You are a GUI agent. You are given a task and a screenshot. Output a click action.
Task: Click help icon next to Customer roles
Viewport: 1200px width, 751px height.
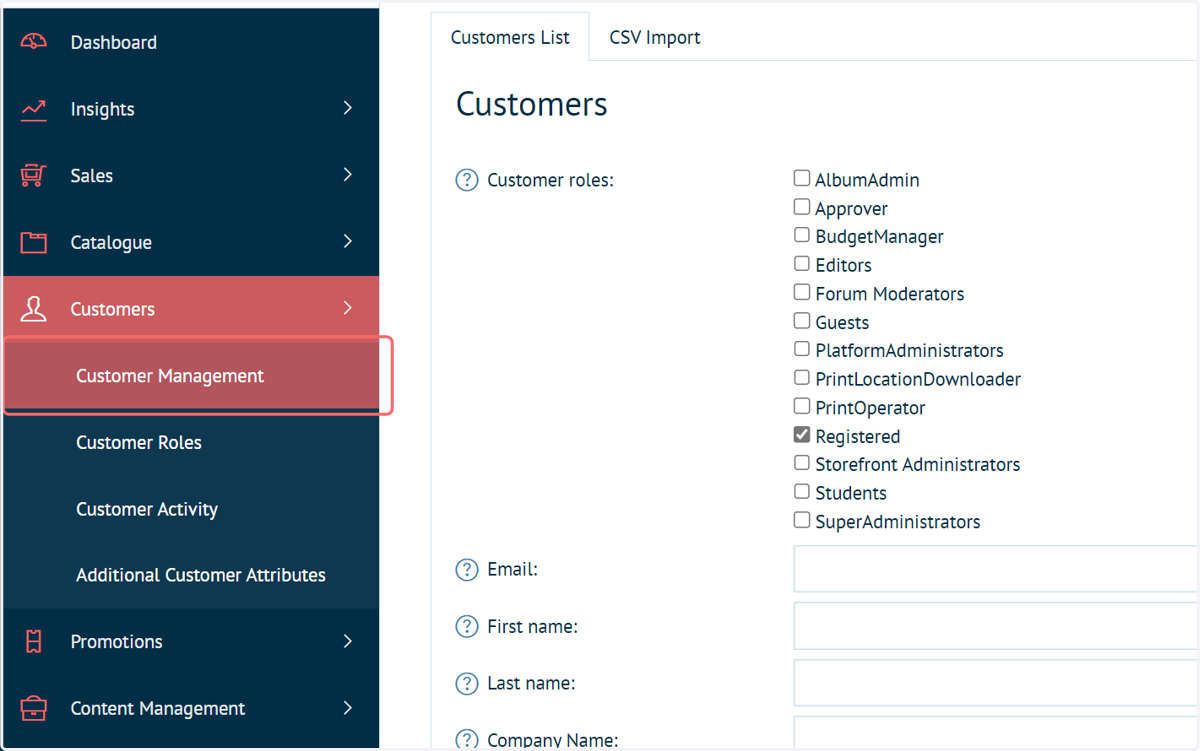[x=467, y=180]
